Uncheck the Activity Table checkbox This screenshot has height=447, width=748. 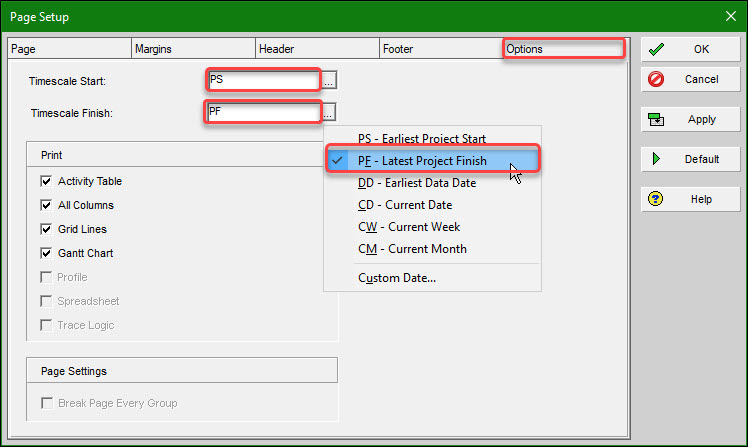pyautogui.click(x=46, y=181)
